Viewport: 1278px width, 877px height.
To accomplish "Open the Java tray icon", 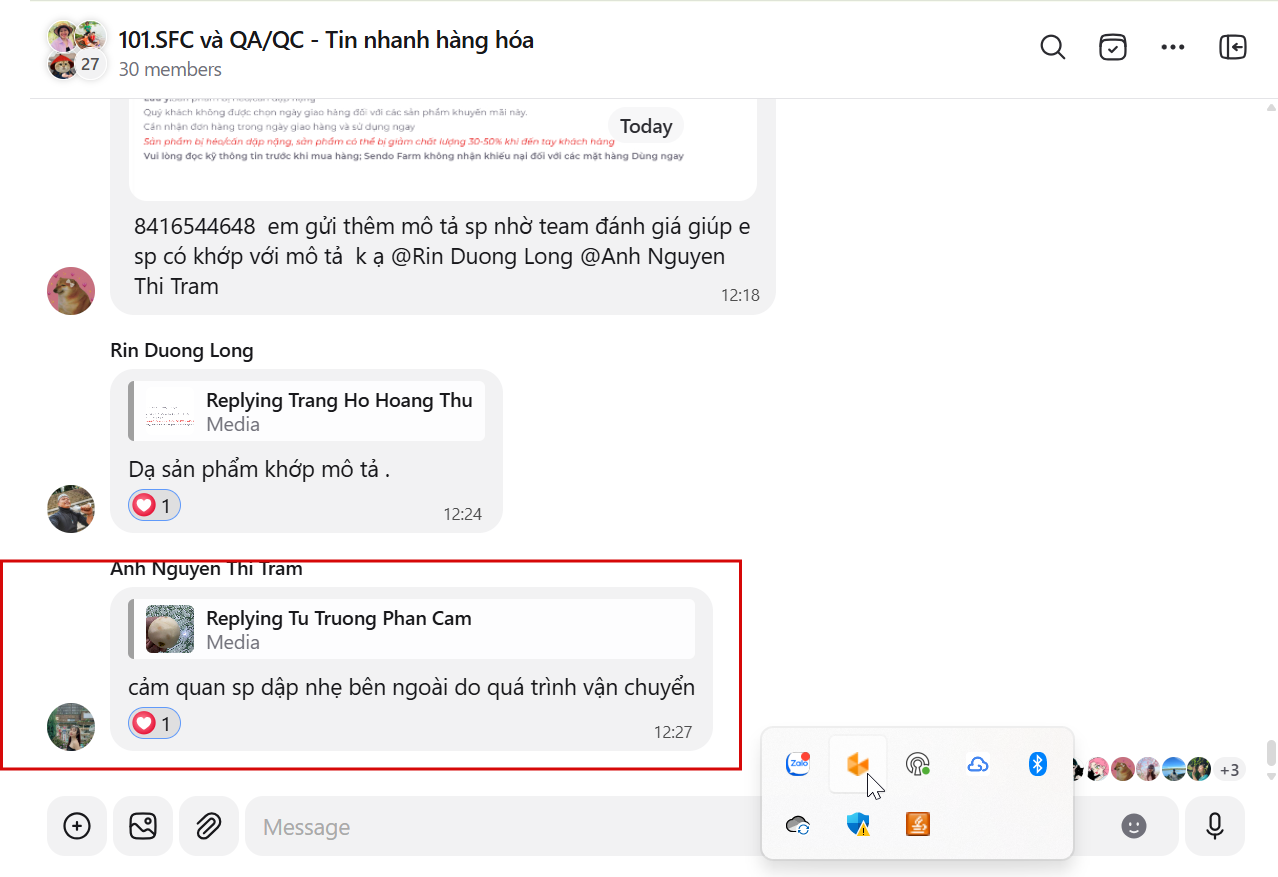I will tap(917, 825).
